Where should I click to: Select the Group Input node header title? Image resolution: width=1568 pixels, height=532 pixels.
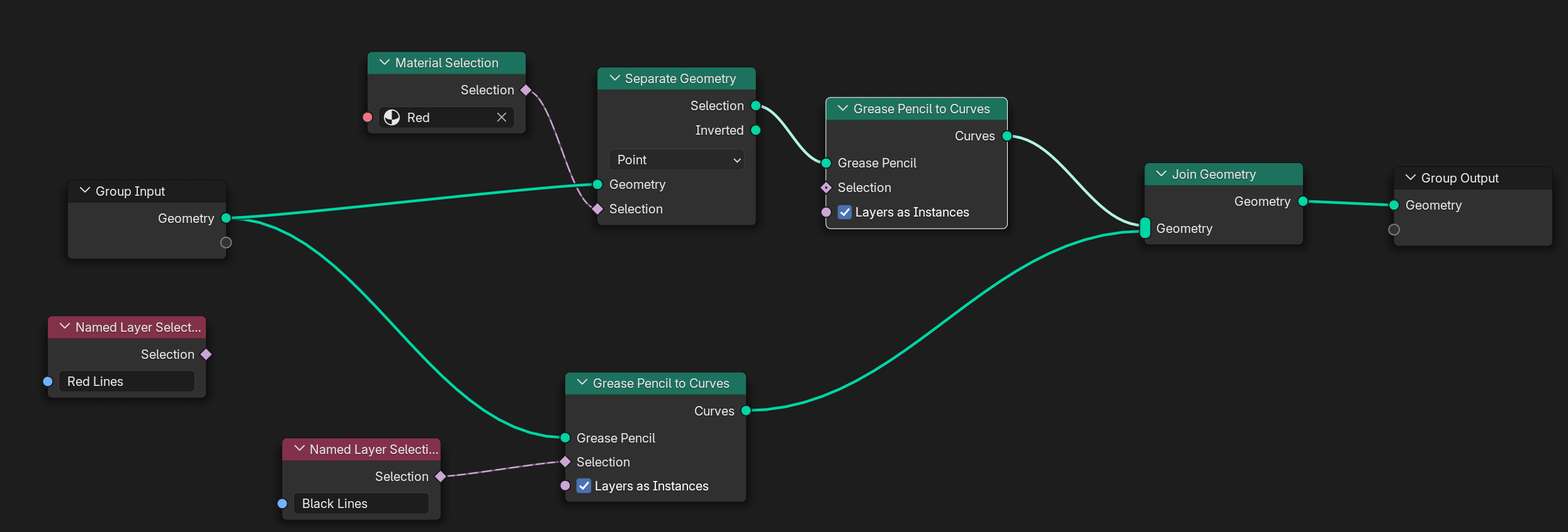[130, 191]
